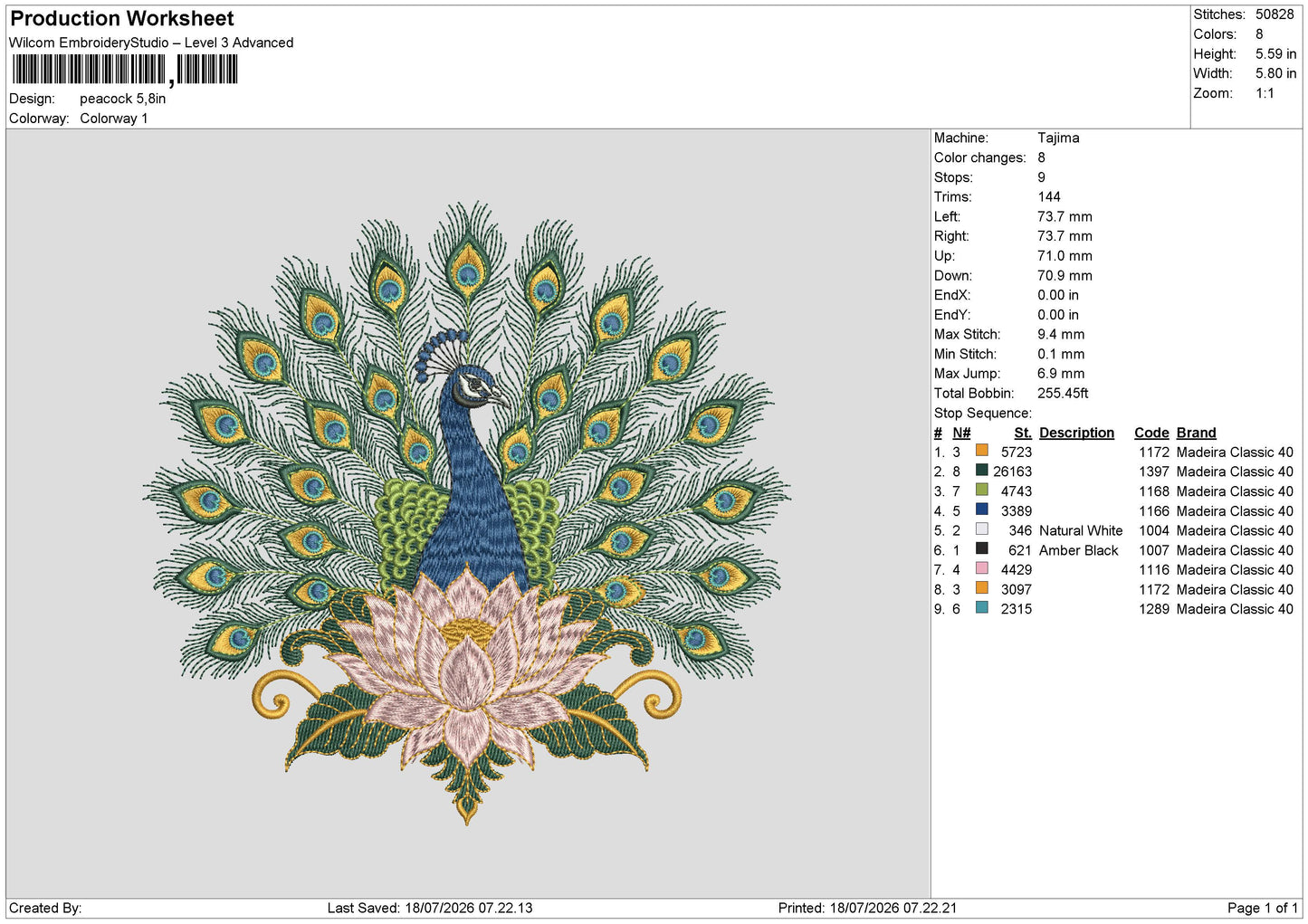Click the 'Page 1 of 1' indicator
The height and width of the screenshot is (924, 1308).
[x=1263, y=908]
